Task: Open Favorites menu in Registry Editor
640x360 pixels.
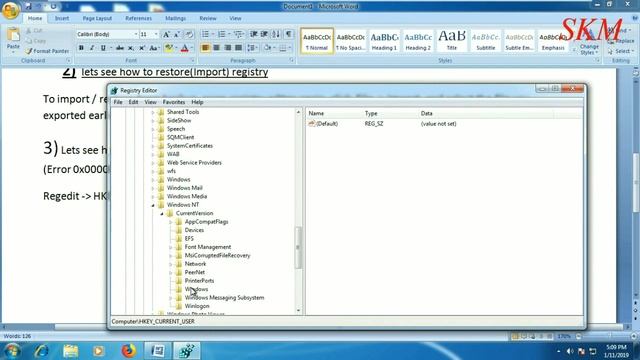Action: pos(174,102)
